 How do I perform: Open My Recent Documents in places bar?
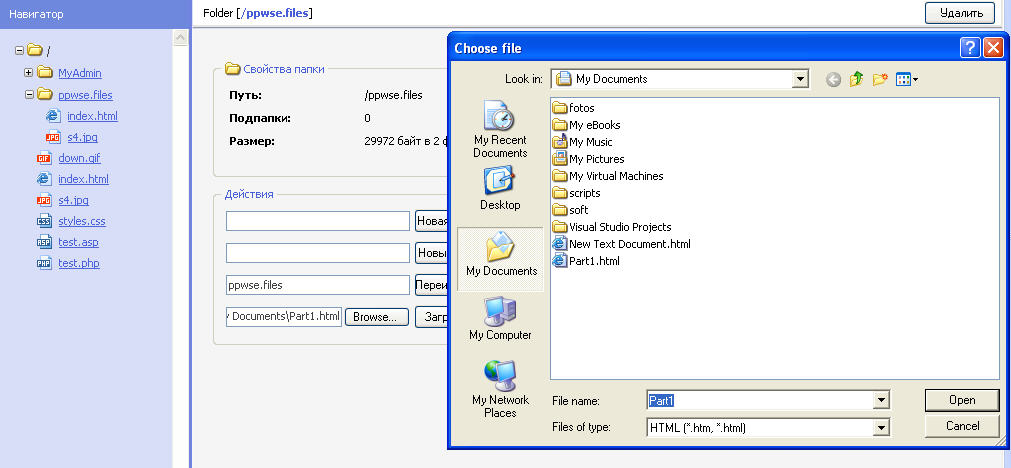pyautogui.click(x=500, y=130)
